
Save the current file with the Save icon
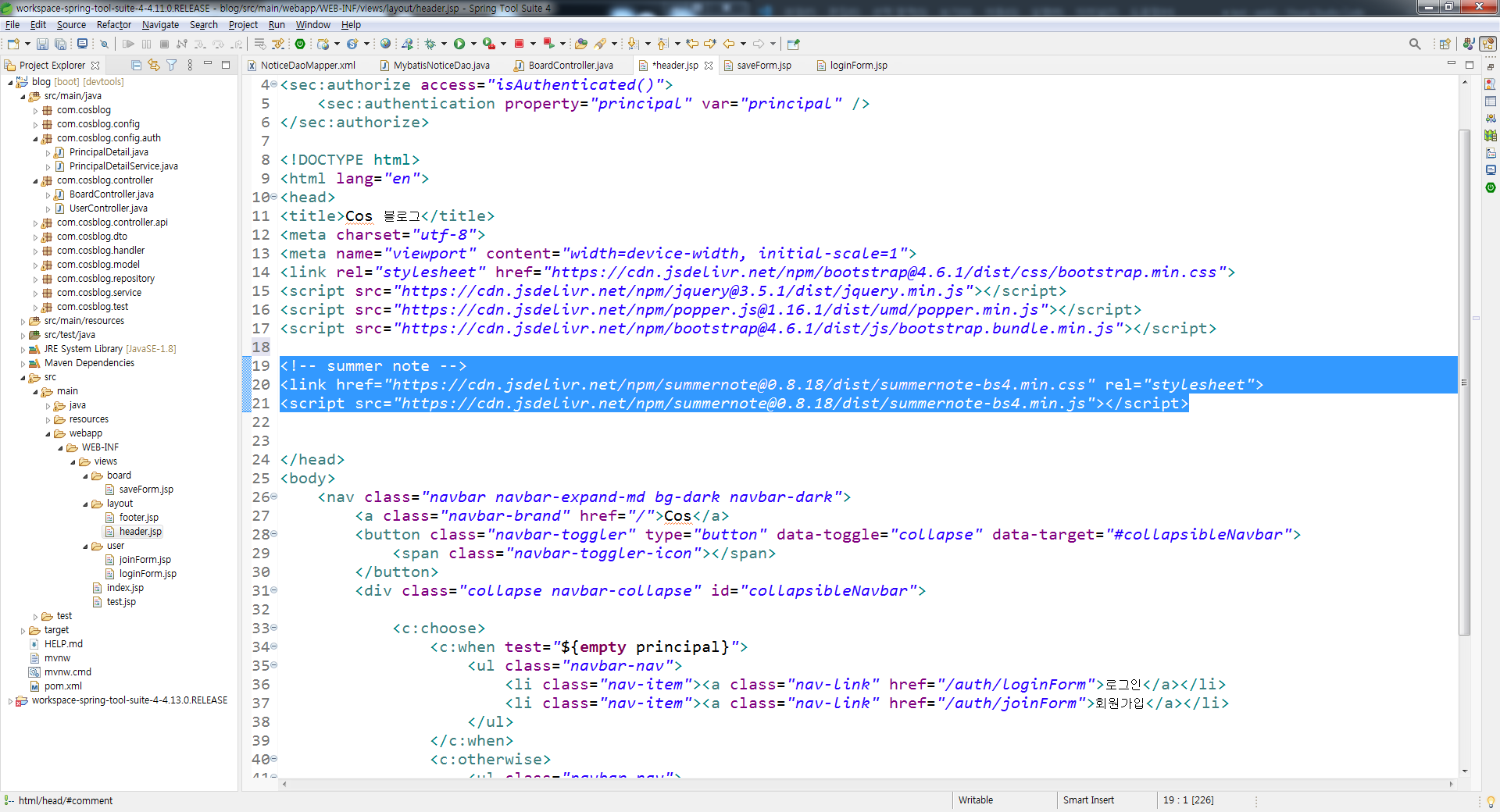[42, 44]
